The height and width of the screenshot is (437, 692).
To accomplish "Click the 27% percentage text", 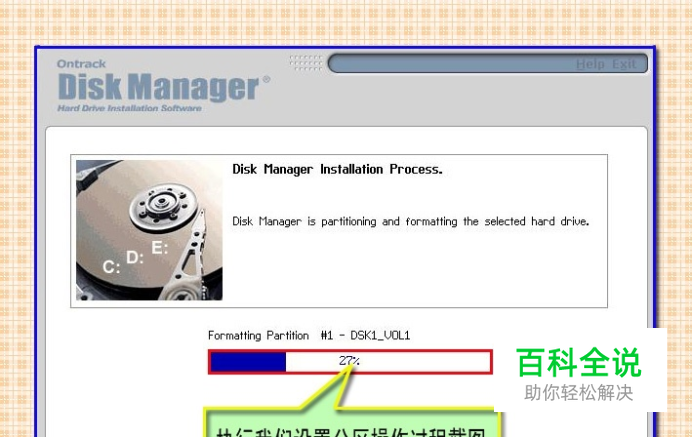I will click(x=349, y=361).
